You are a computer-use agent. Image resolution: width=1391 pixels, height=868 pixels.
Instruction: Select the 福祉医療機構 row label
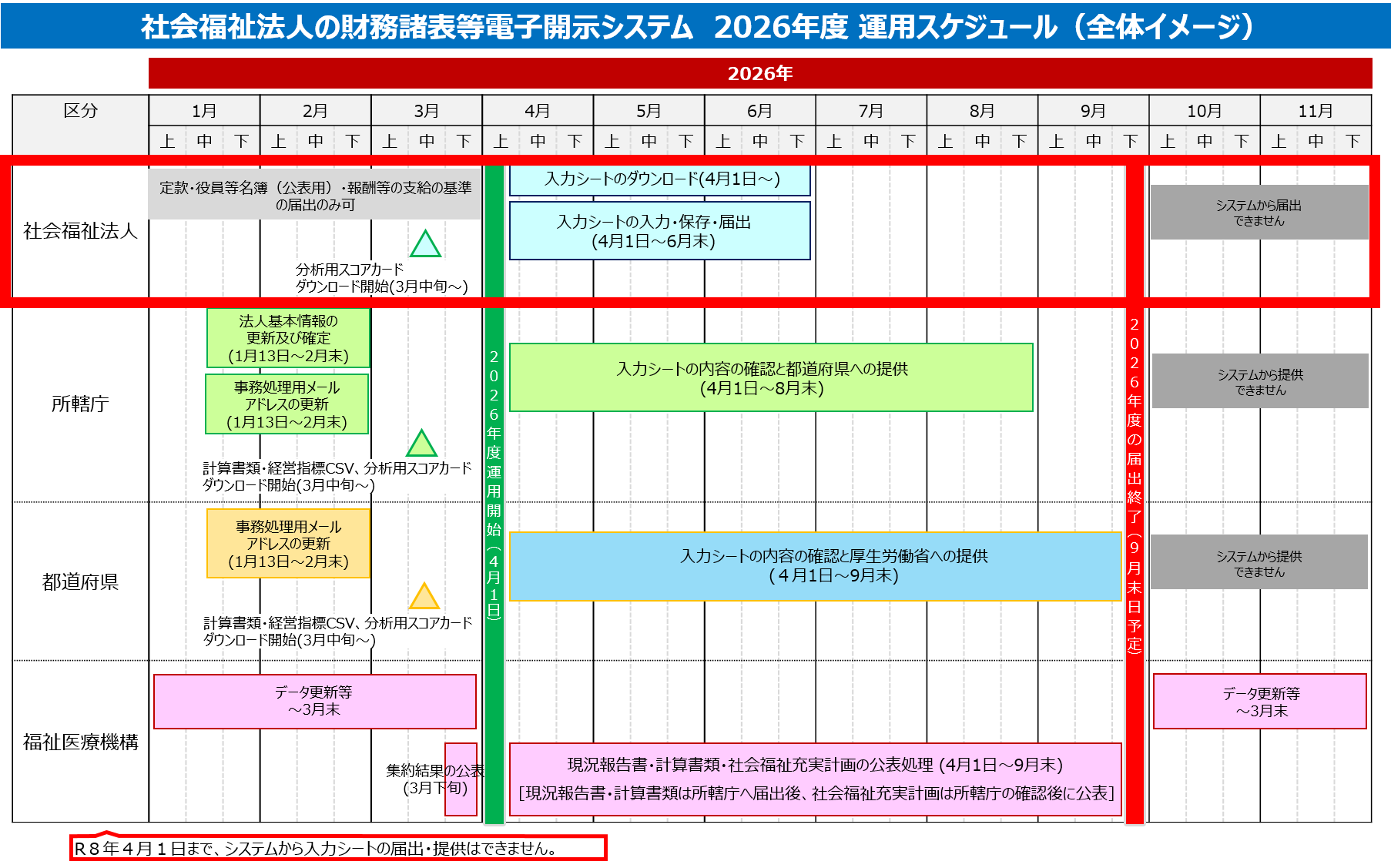(x=81, y=742)
